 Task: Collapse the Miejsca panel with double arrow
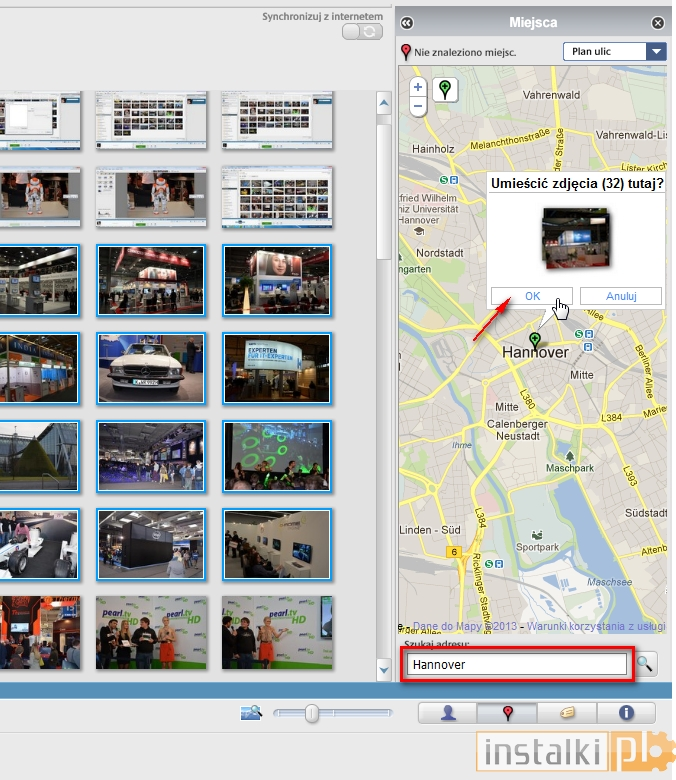tap(407, 23)
